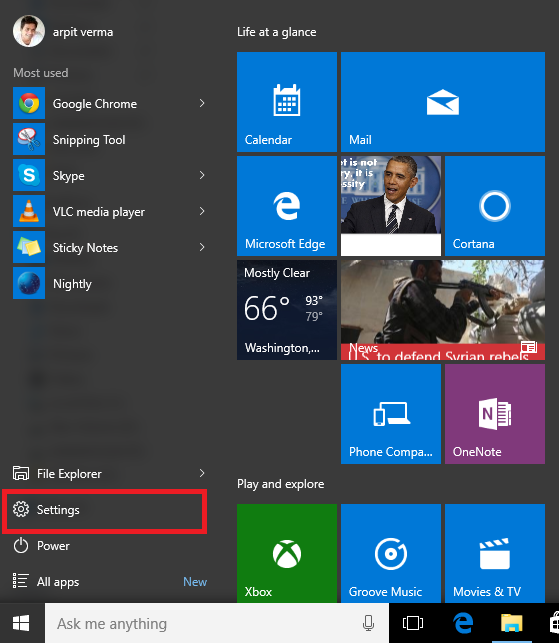Screen dimensions: 559x643
Task: Click the Ask me anything search box
Action: pyautogui.click(x=217, y=623)
